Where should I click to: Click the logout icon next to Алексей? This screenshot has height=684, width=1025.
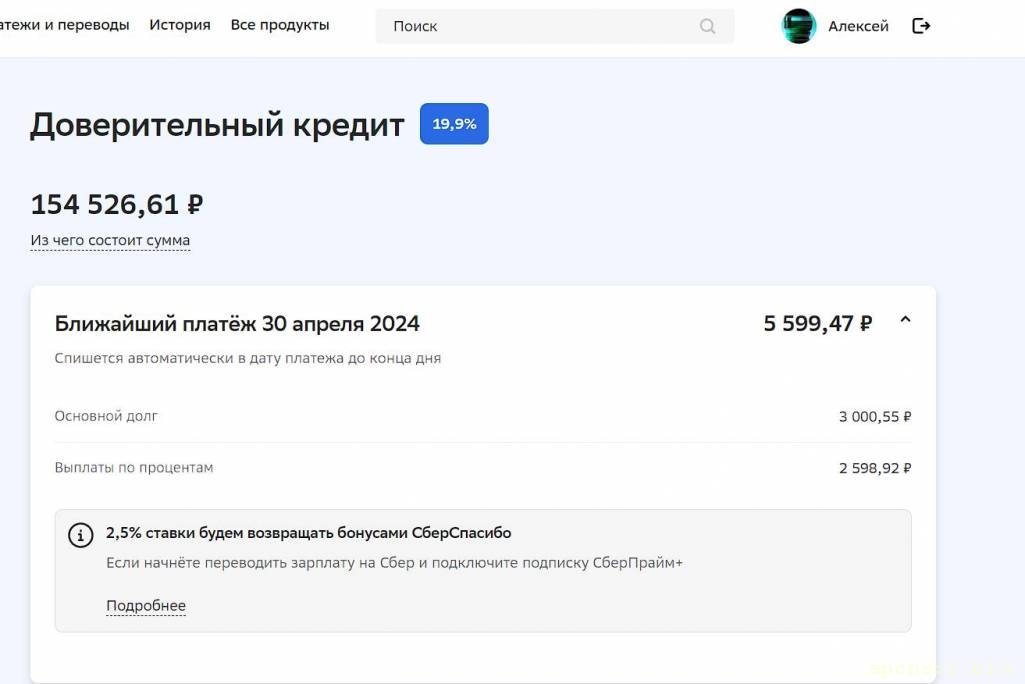click(x=921, y=26)
